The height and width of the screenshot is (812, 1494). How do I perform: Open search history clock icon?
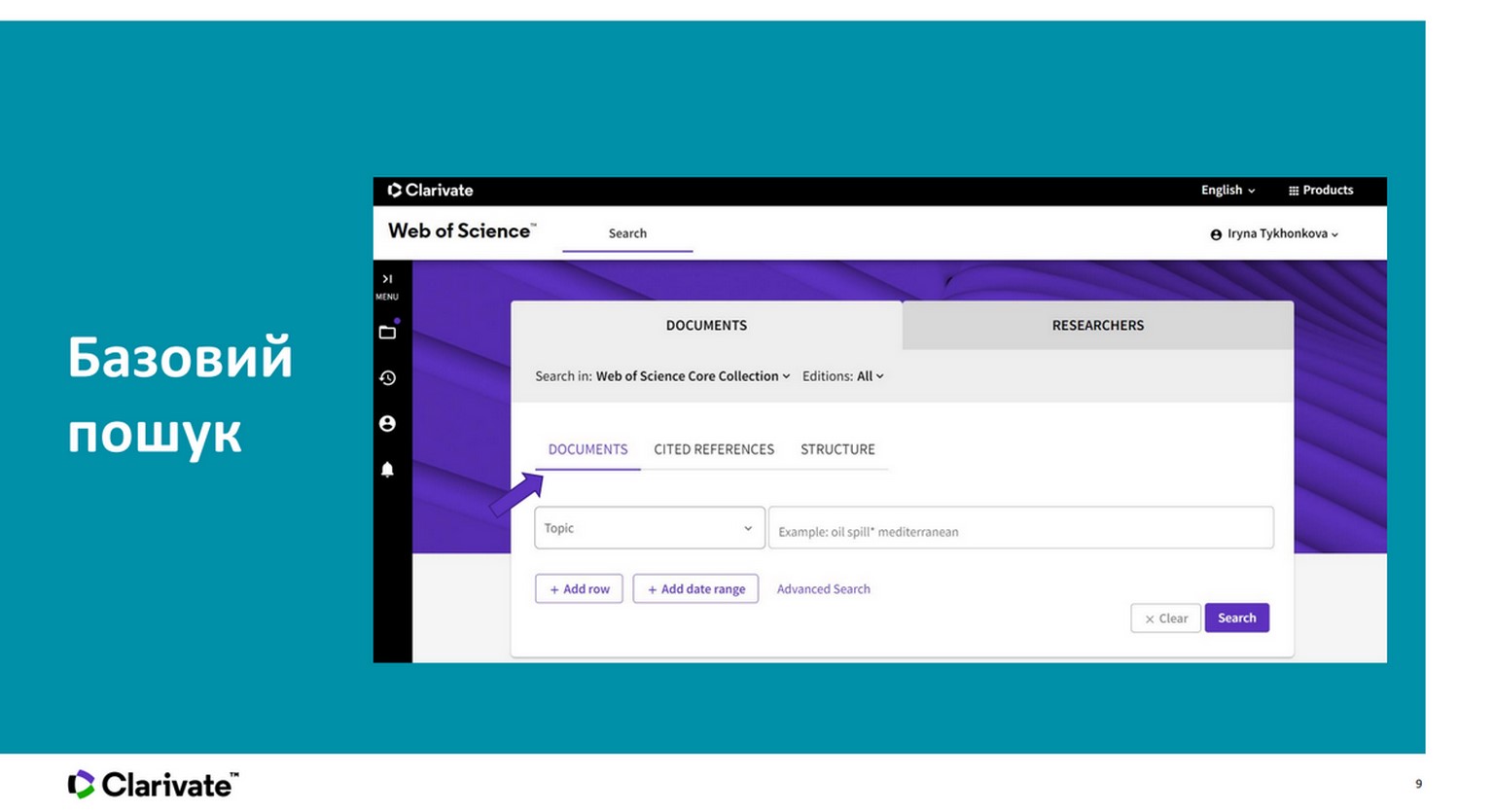point(387,378)
